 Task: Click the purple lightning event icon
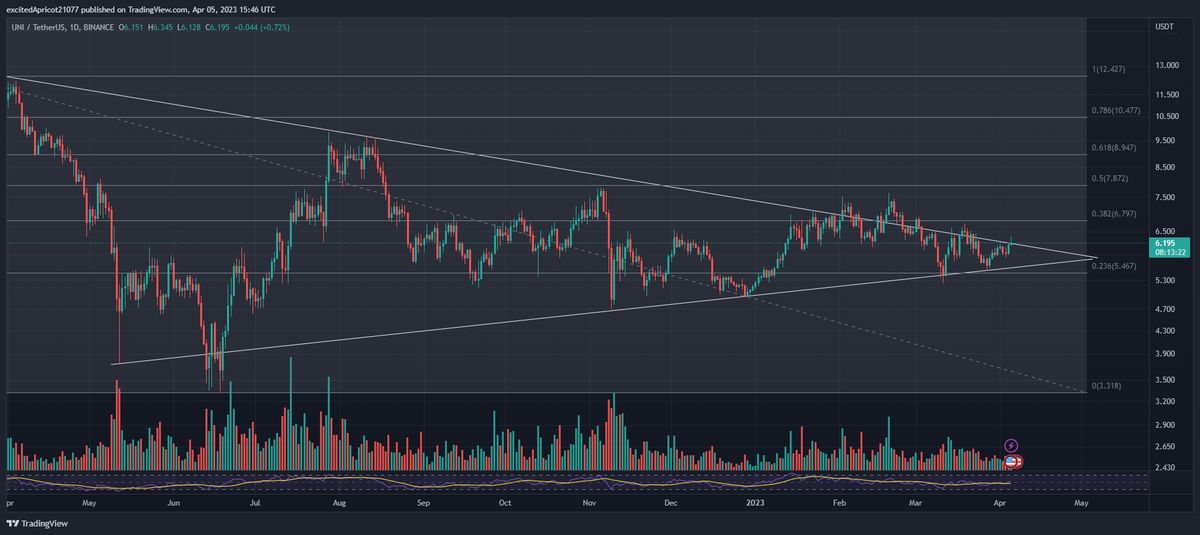[x=1011, y=445]
